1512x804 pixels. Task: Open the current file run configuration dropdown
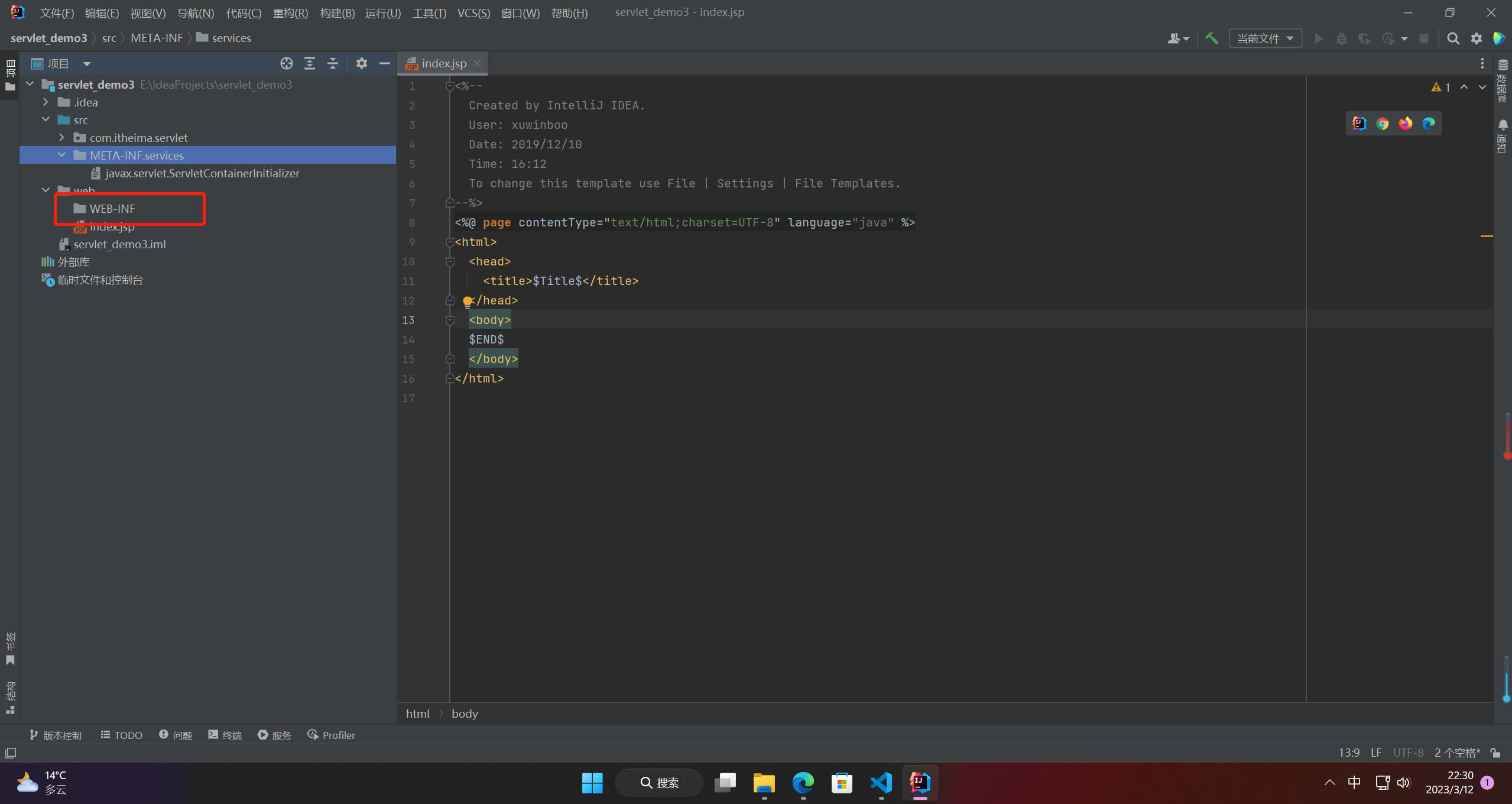[1265, 38]
